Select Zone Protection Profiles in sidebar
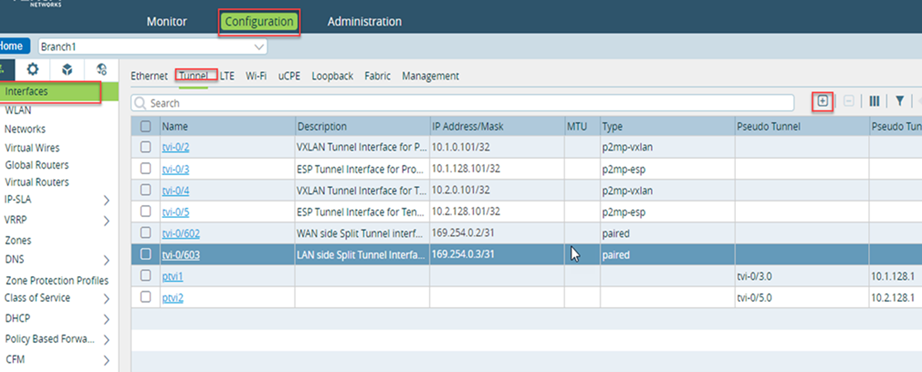 click(x=56, y=280)
